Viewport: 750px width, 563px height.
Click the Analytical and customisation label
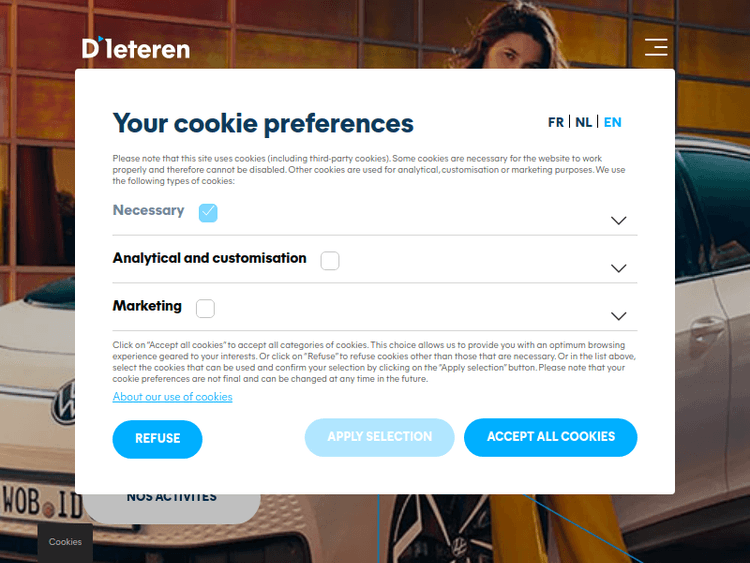click(x=210, y=258)
